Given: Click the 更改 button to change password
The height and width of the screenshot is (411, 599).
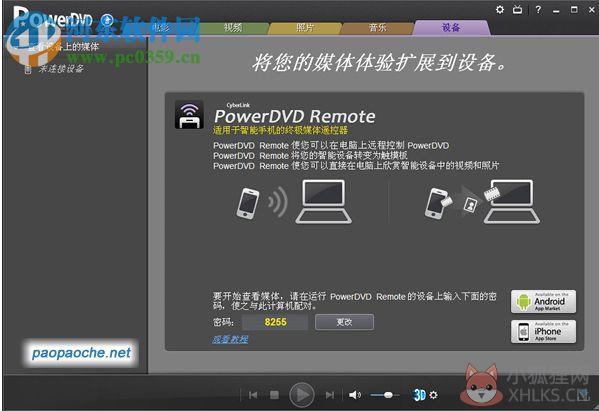Looking at the screenshot, I should click(344, 322).
